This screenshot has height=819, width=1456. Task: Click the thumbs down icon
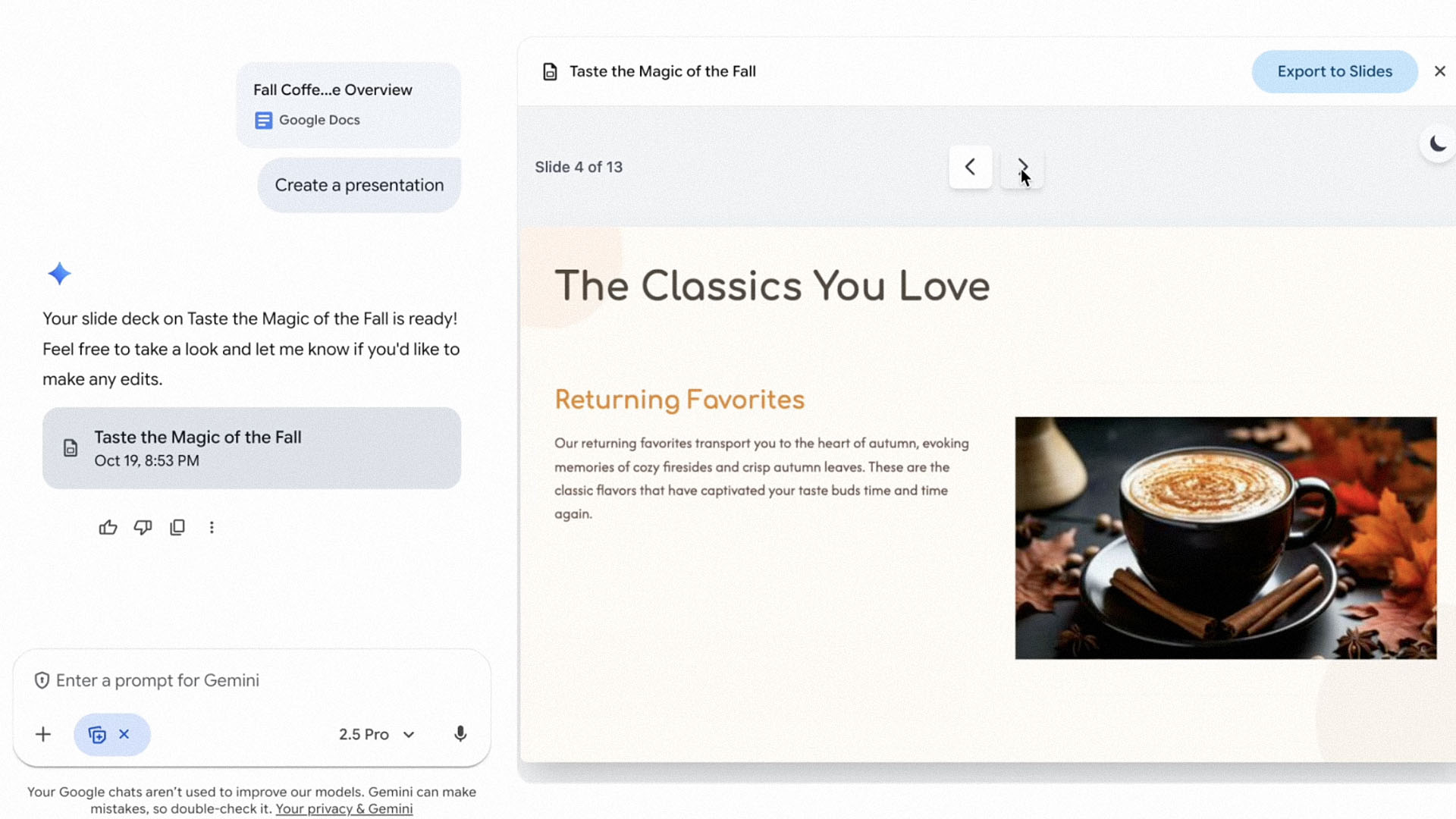coord(143,528)
